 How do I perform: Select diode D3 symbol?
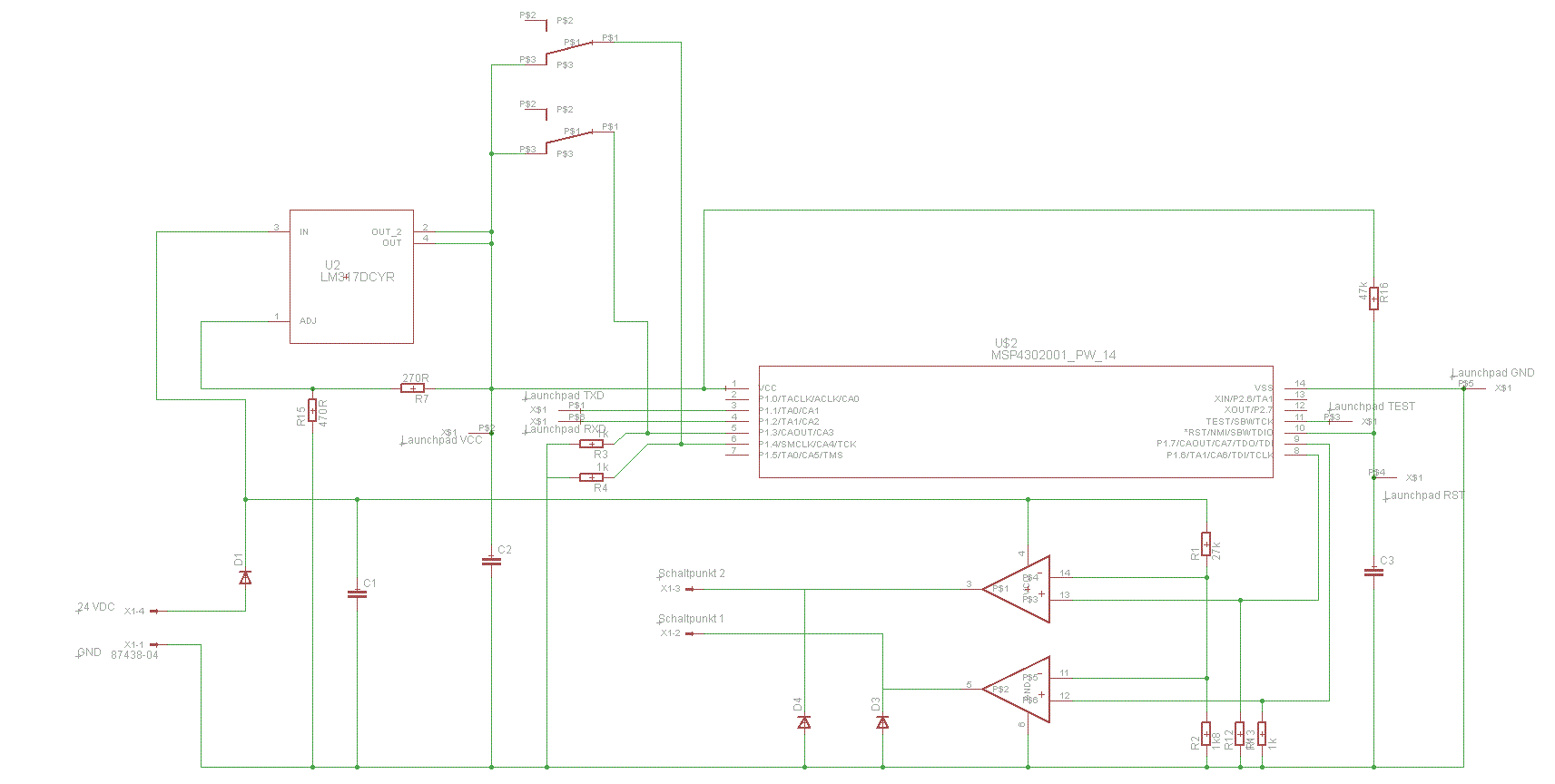point(882,722)
